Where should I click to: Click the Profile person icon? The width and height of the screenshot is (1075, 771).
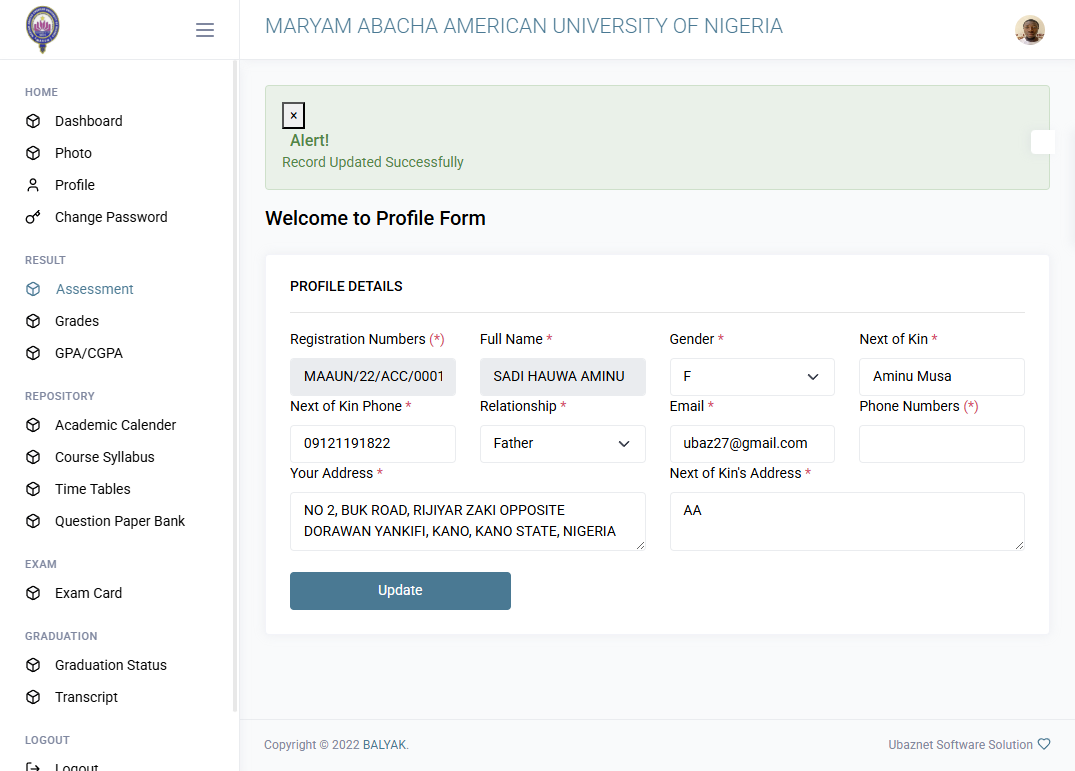(33, 185)
